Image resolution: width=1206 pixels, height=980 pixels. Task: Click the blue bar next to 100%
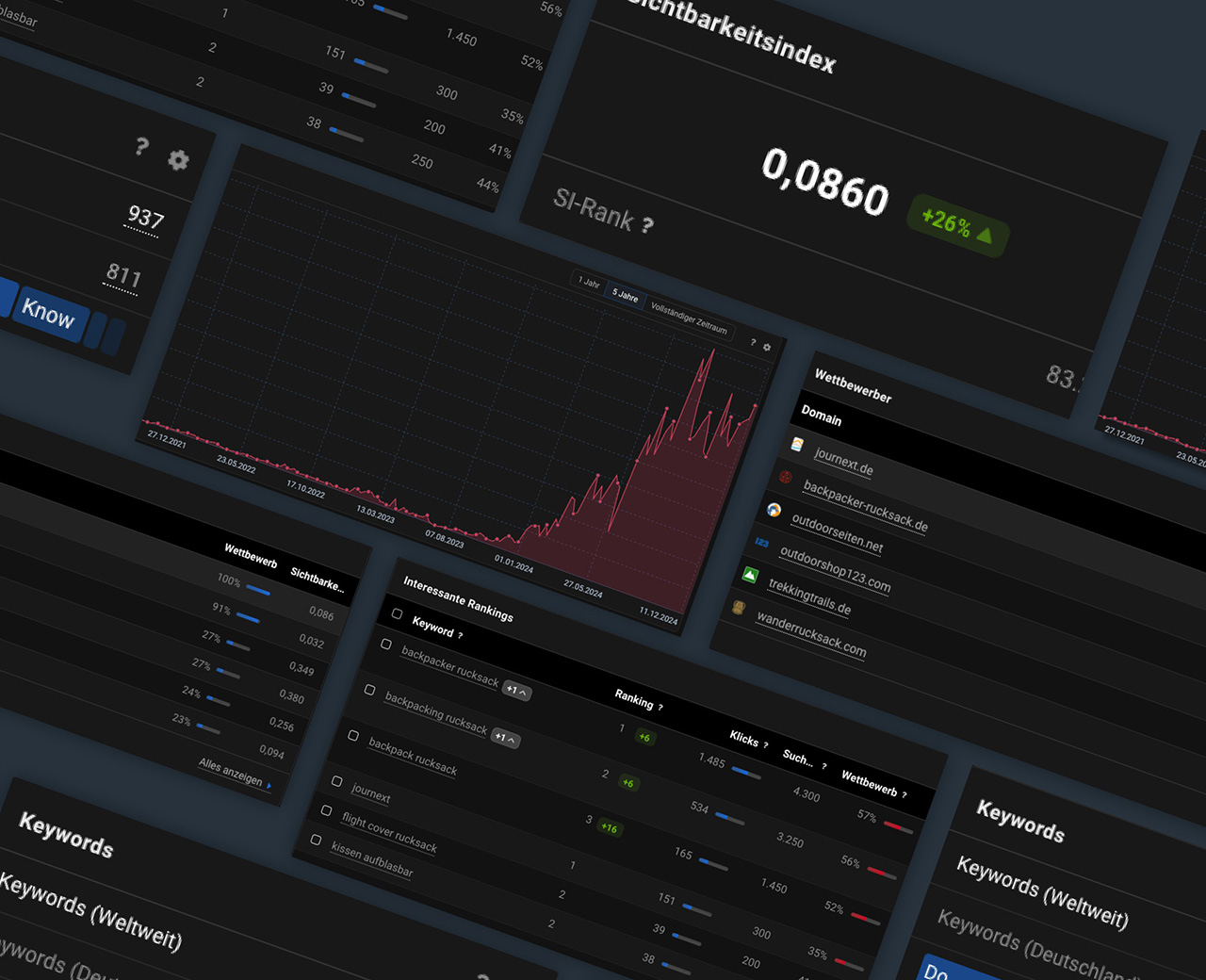[258, 591]
